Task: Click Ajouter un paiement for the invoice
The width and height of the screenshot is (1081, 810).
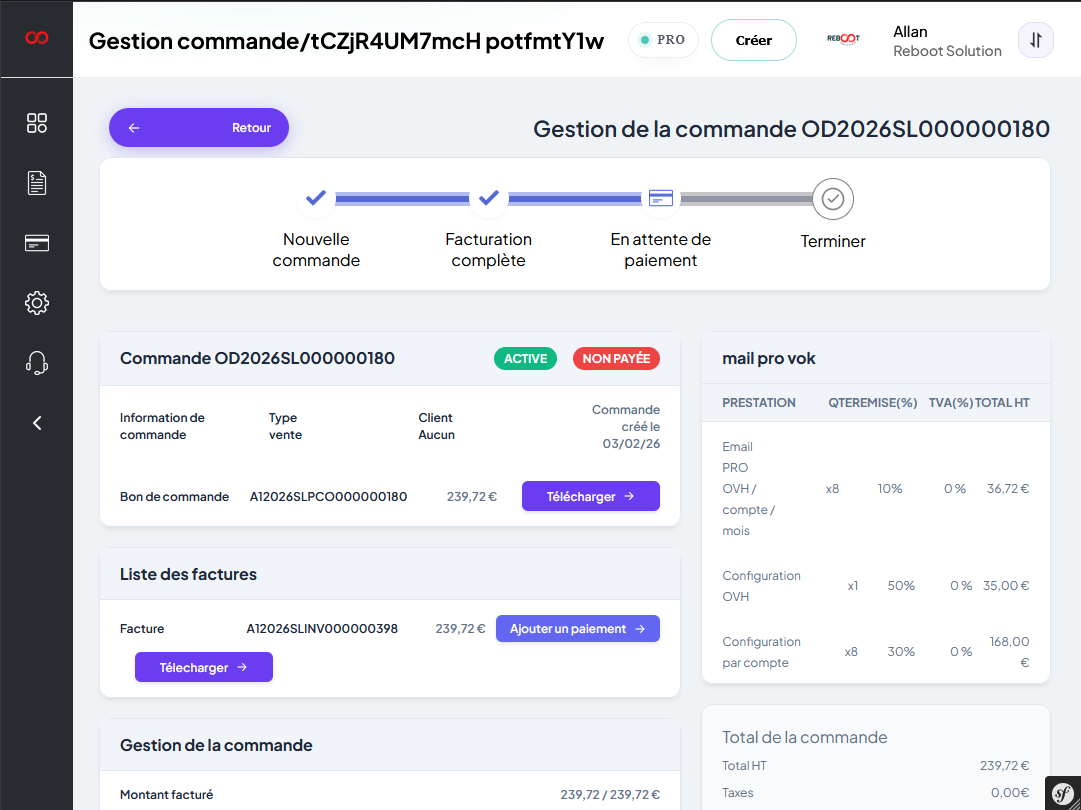Action: pos(577,629)
